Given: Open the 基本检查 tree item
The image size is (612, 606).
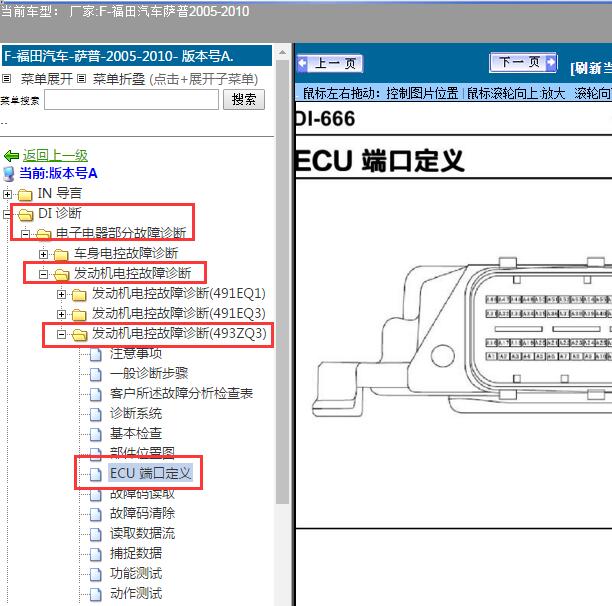Looking at the screenshot, I should click(x=136, y=433).
